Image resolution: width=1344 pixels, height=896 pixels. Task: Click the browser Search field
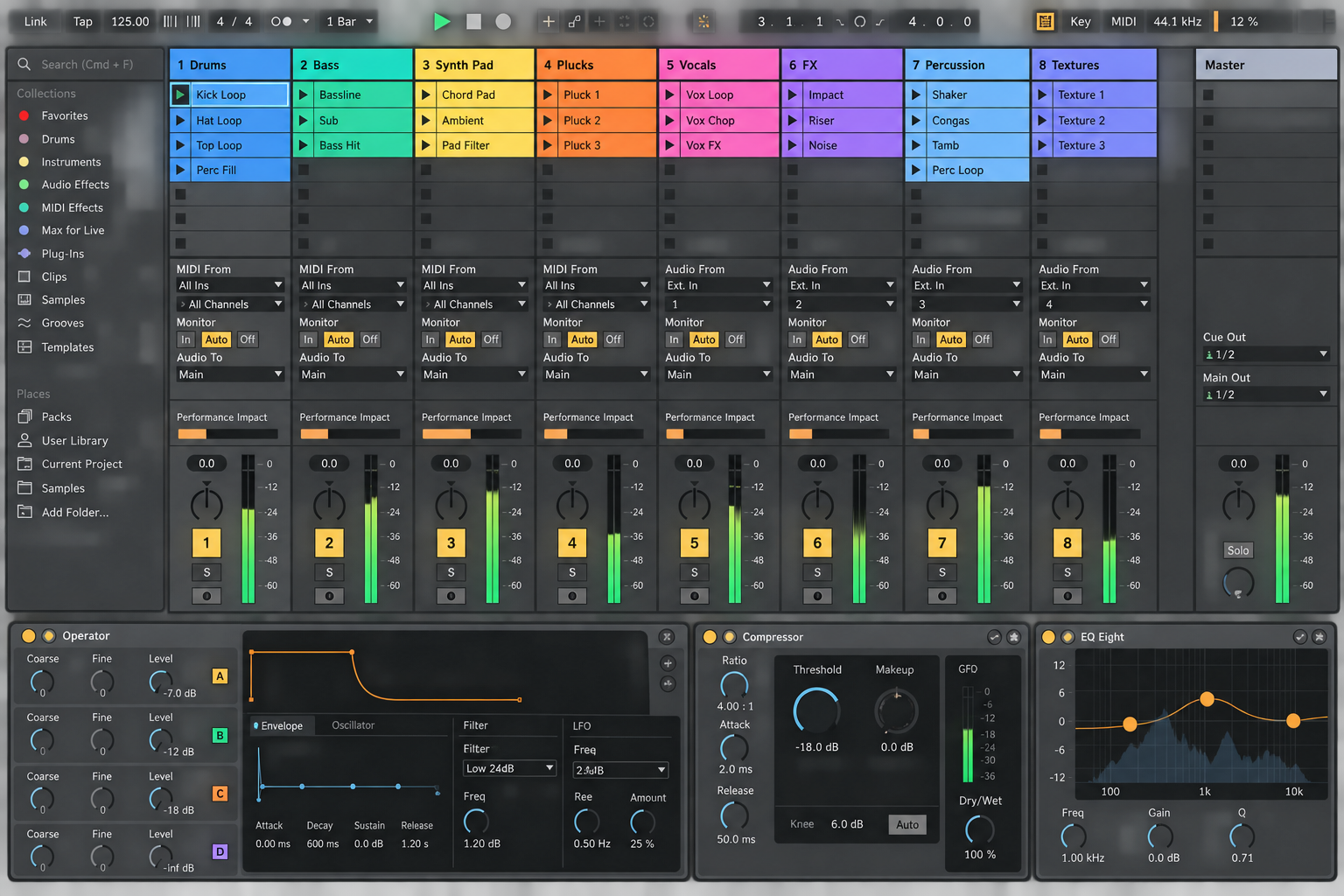click(86, 64)
